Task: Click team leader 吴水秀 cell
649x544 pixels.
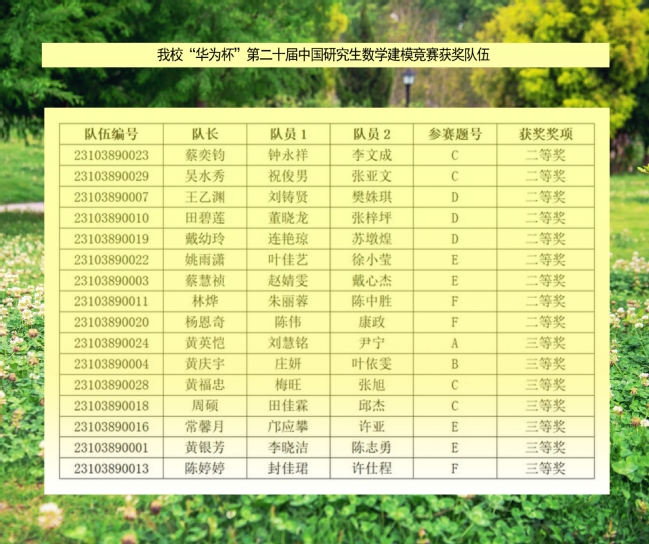Action: 205,176
